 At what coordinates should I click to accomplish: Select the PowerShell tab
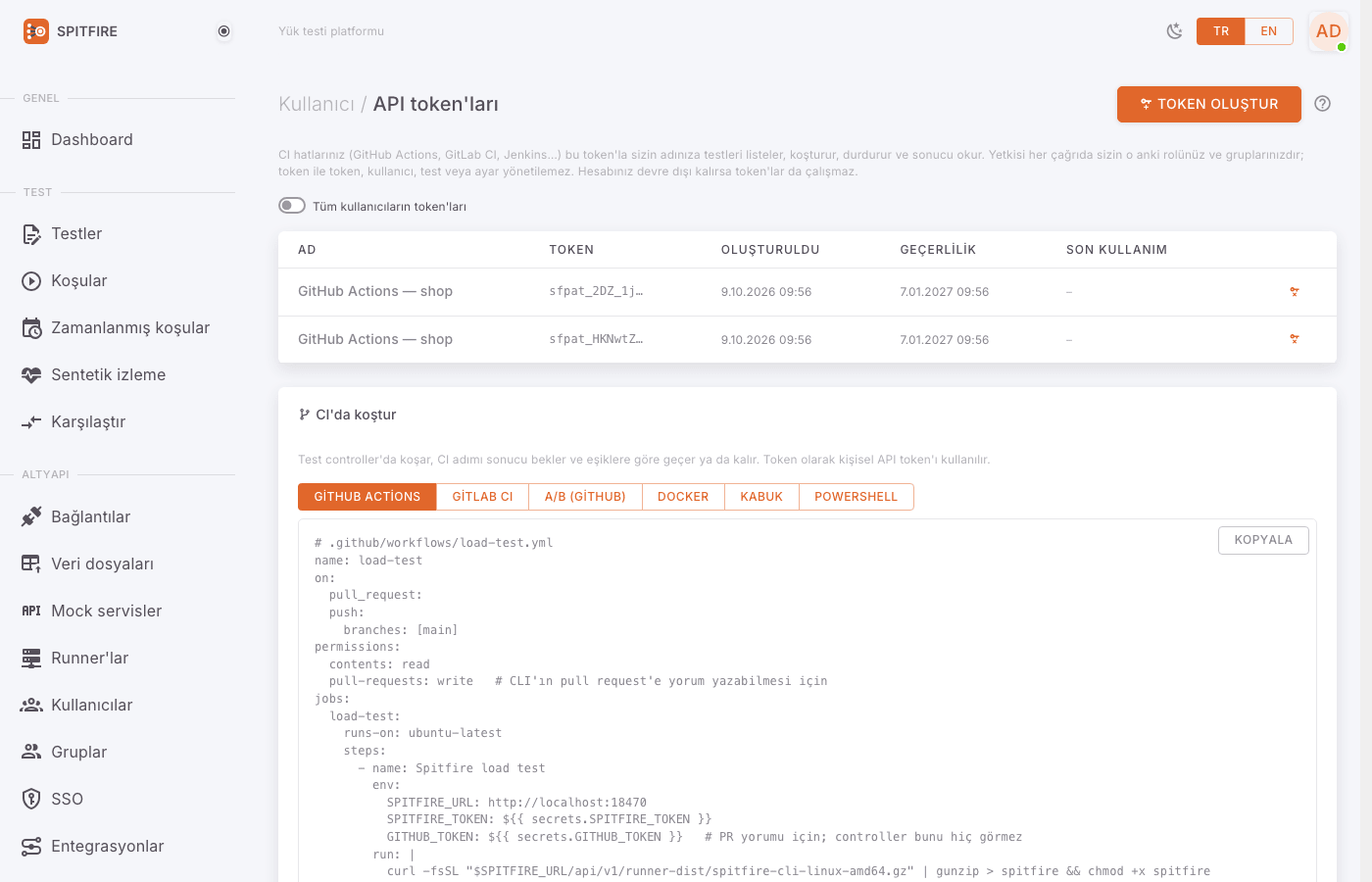857,497
